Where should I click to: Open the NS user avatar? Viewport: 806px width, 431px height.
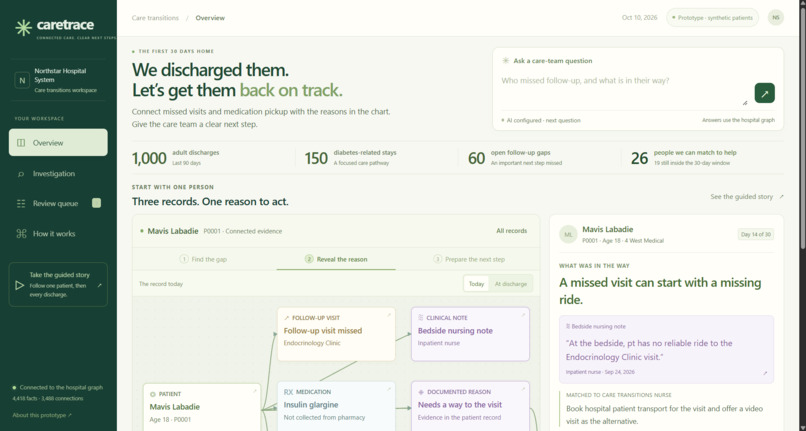pos(776,17)
